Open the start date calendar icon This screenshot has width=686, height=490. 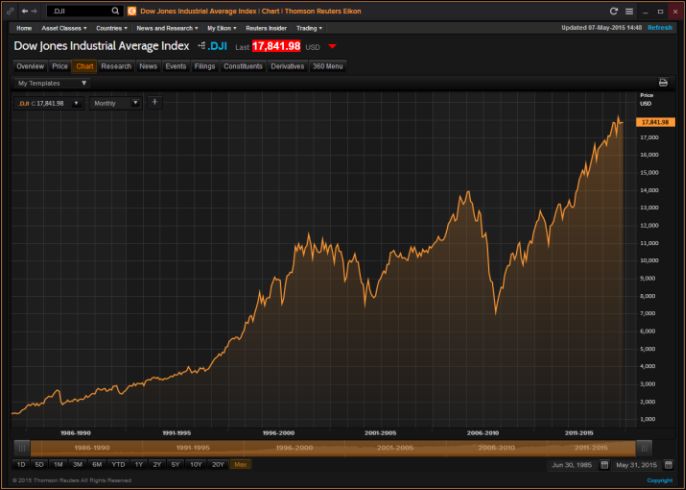[604, 465]
